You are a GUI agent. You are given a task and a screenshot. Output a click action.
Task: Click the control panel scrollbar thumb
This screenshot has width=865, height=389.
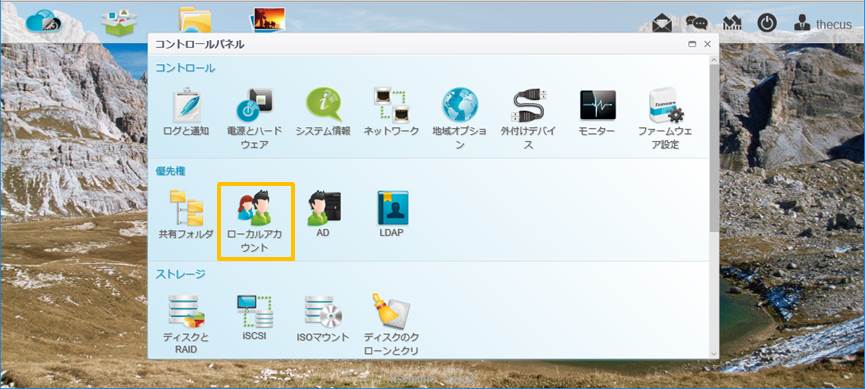pyautogui.click(x=714, y=148)
